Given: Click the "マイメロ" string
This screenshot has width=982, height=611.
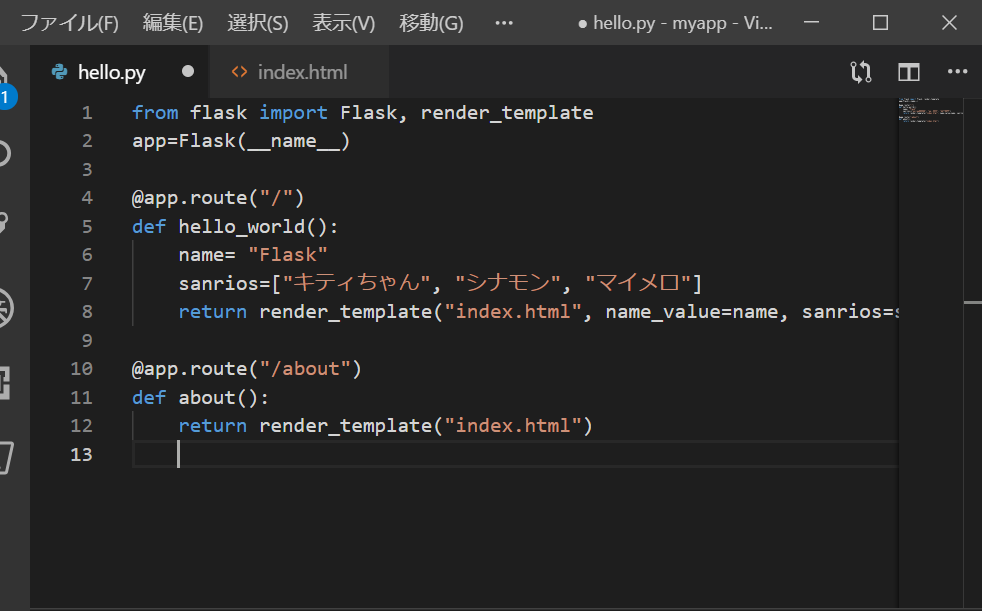Looking at the screenshot, I should (638, 283).
